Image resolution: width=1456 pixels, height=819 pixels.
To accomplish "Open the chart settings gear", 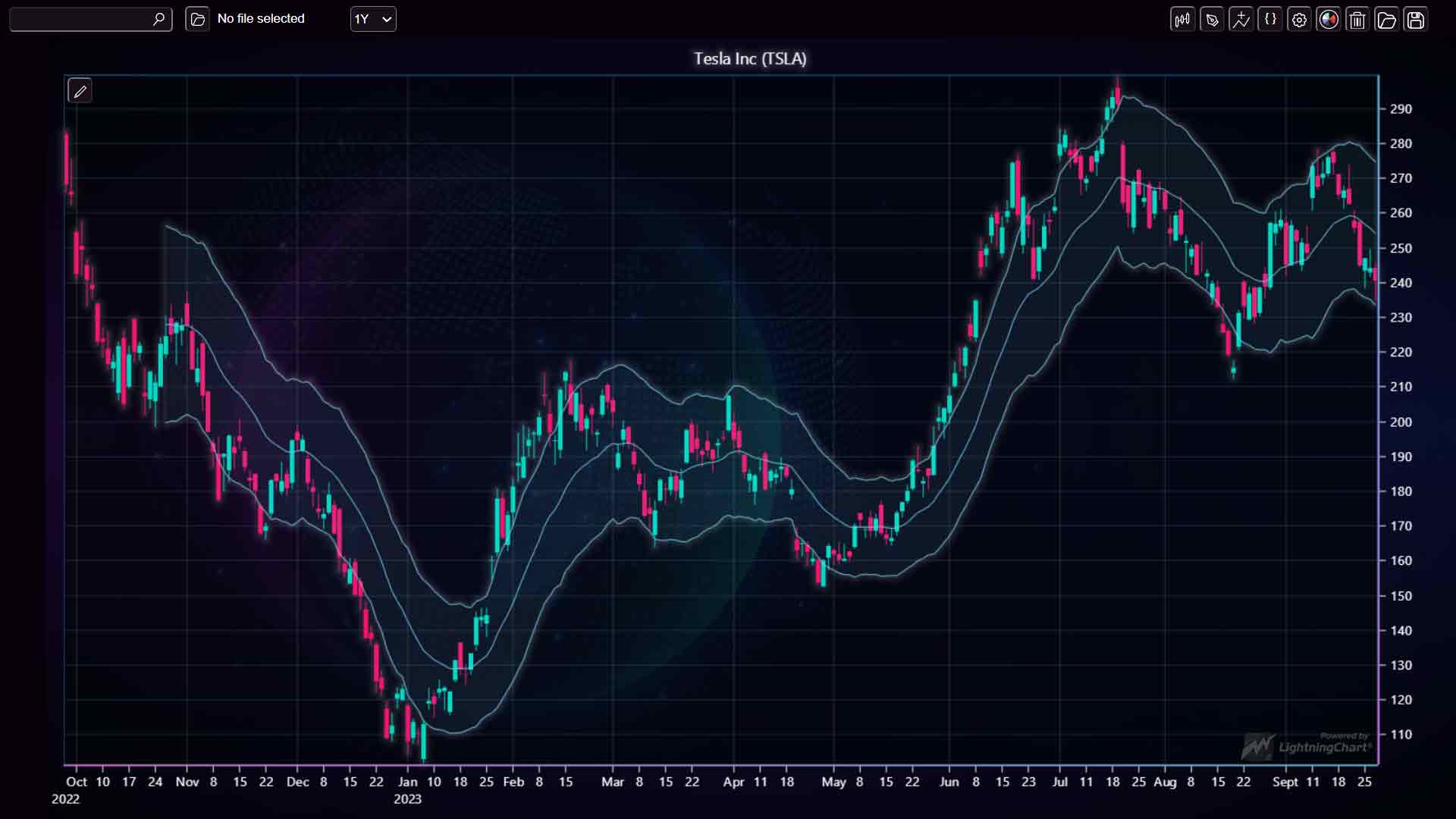I will (1299, 20).
